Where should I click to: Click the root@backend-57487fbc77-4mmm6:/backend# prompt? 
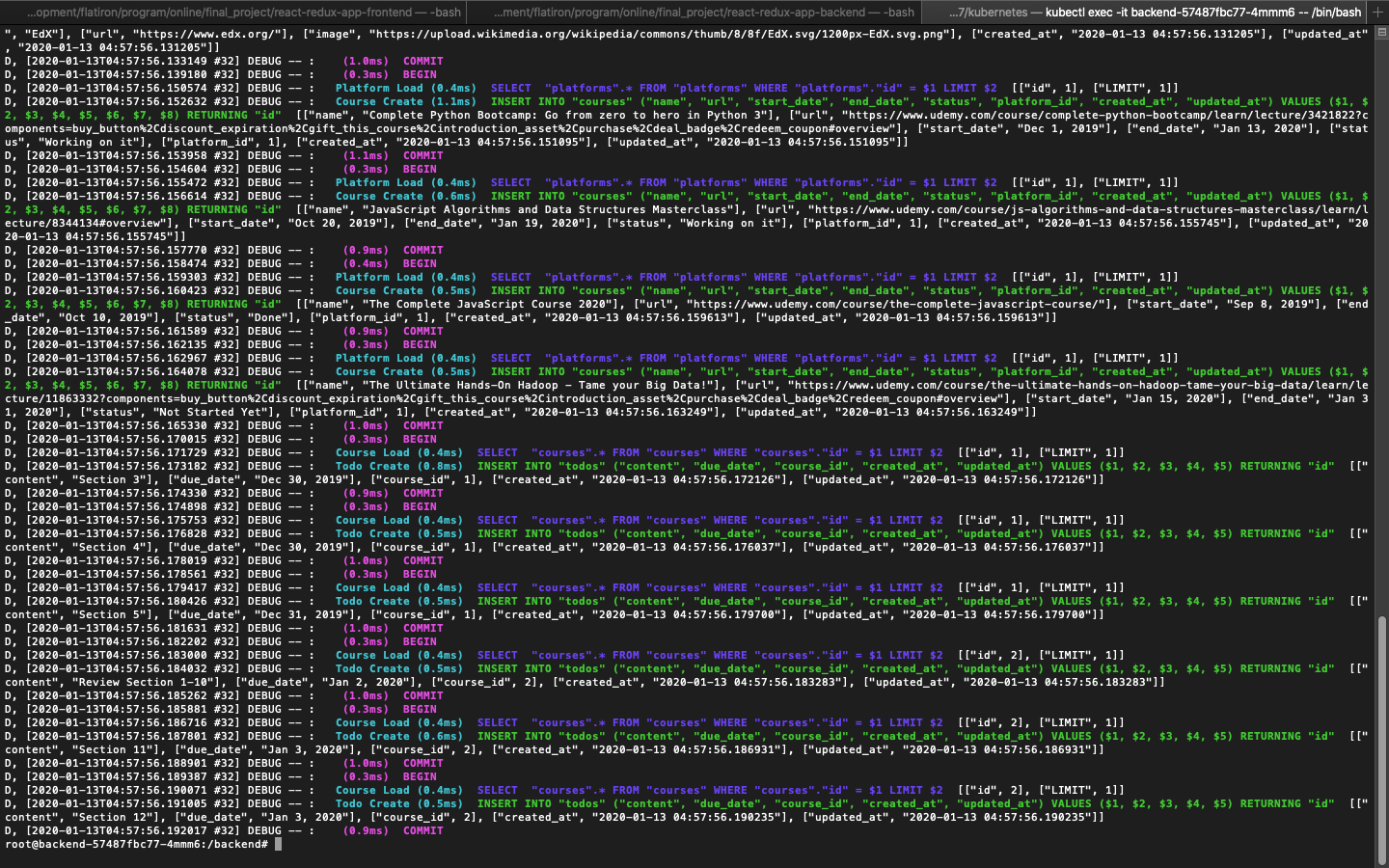coord(136,844)
